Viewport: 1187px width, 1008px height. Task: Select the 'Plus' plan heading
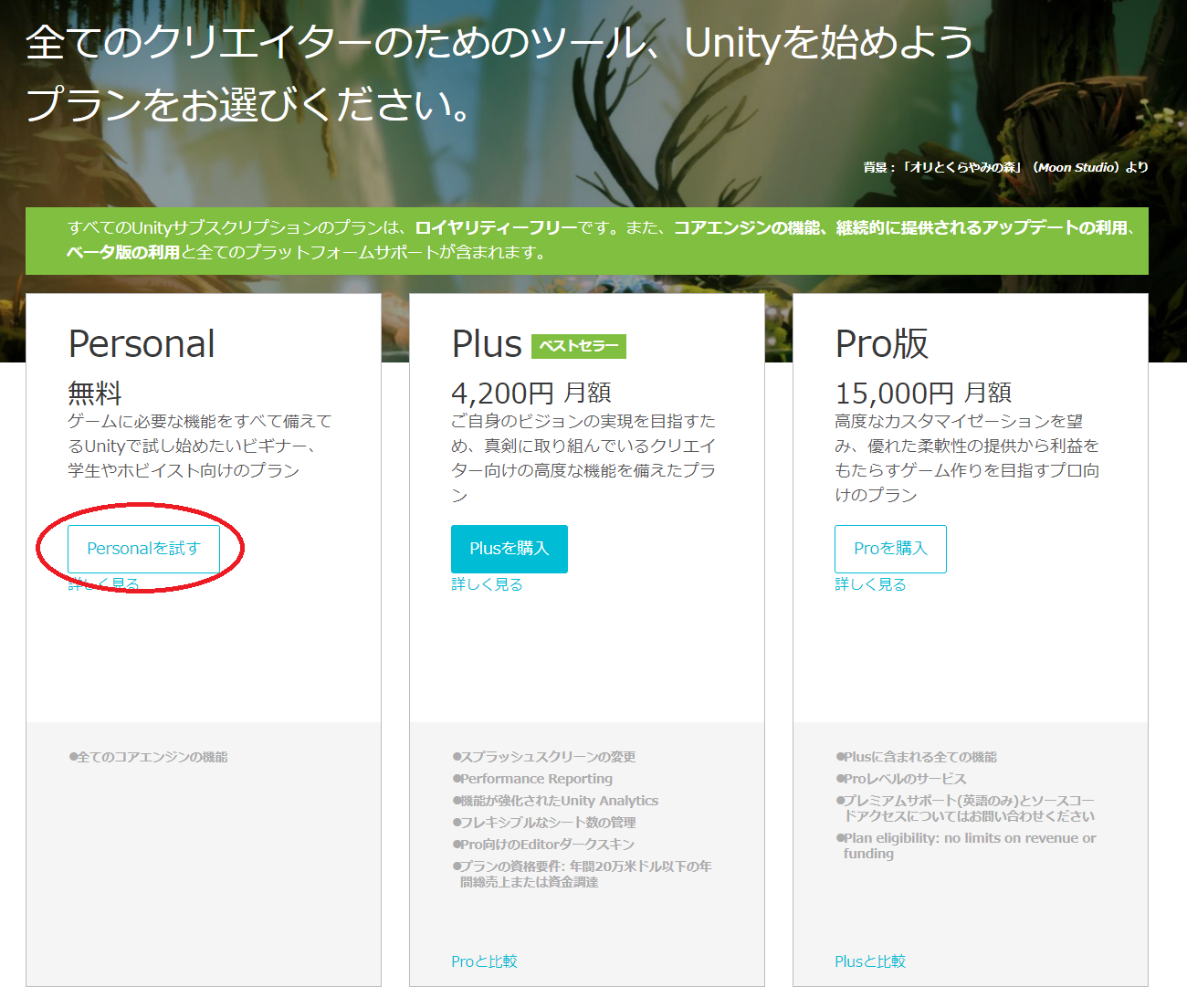tap(487, 344)
